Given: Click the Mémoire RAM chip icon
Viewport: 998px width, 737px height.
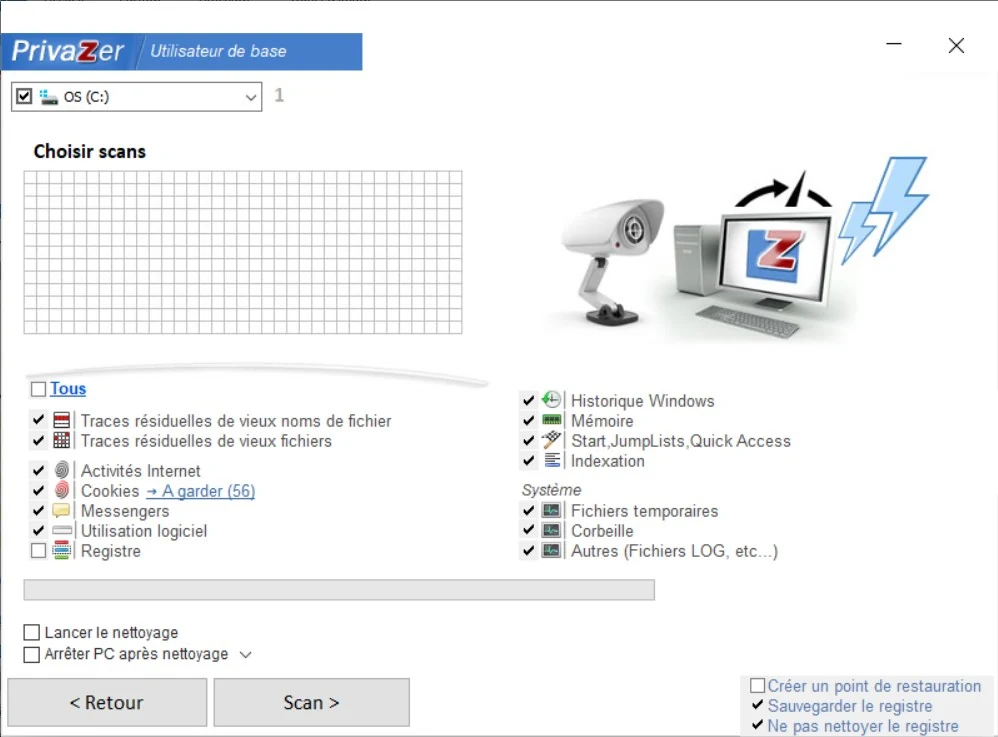Looking at the screenshot, I should click(x=552, y=420).
